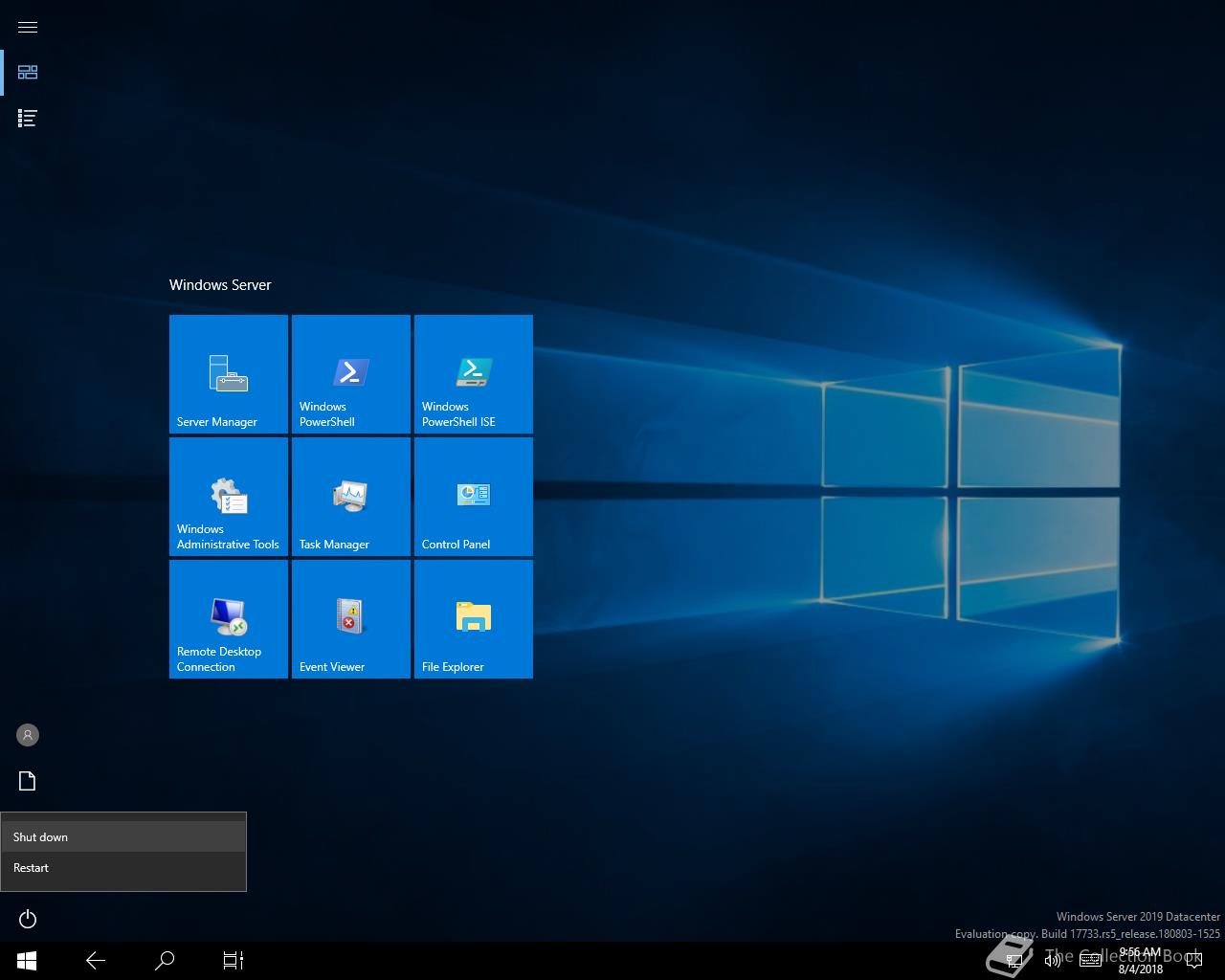Launch the Windows PowerShell tile
Image resolution: width=1225 pixels, height=980 pixels.
[351, 374]
